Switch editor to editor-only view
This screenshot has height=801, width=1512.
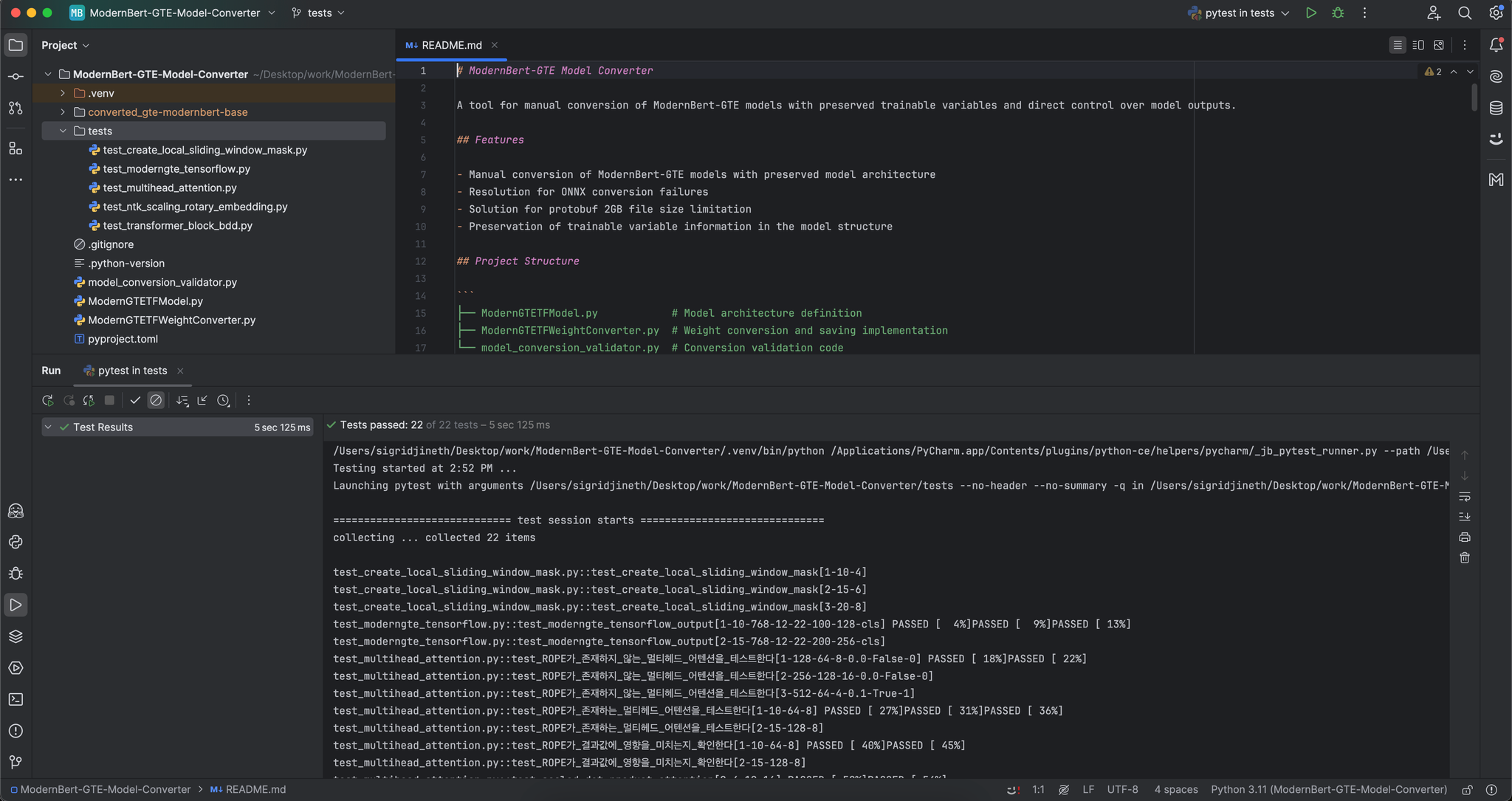tap(1398, 45)
